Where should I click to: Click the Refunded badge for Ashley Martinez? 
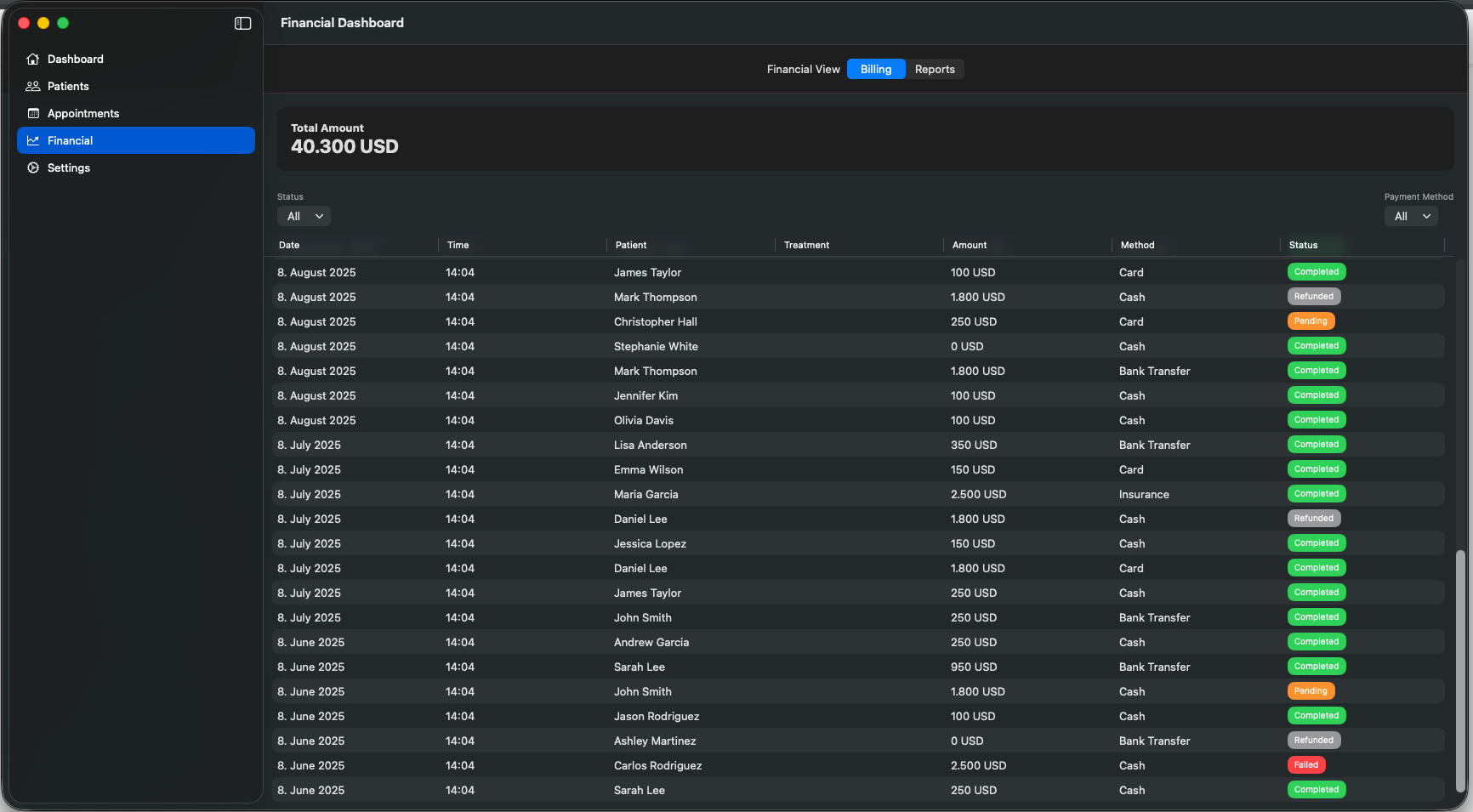pos(1314,740)
